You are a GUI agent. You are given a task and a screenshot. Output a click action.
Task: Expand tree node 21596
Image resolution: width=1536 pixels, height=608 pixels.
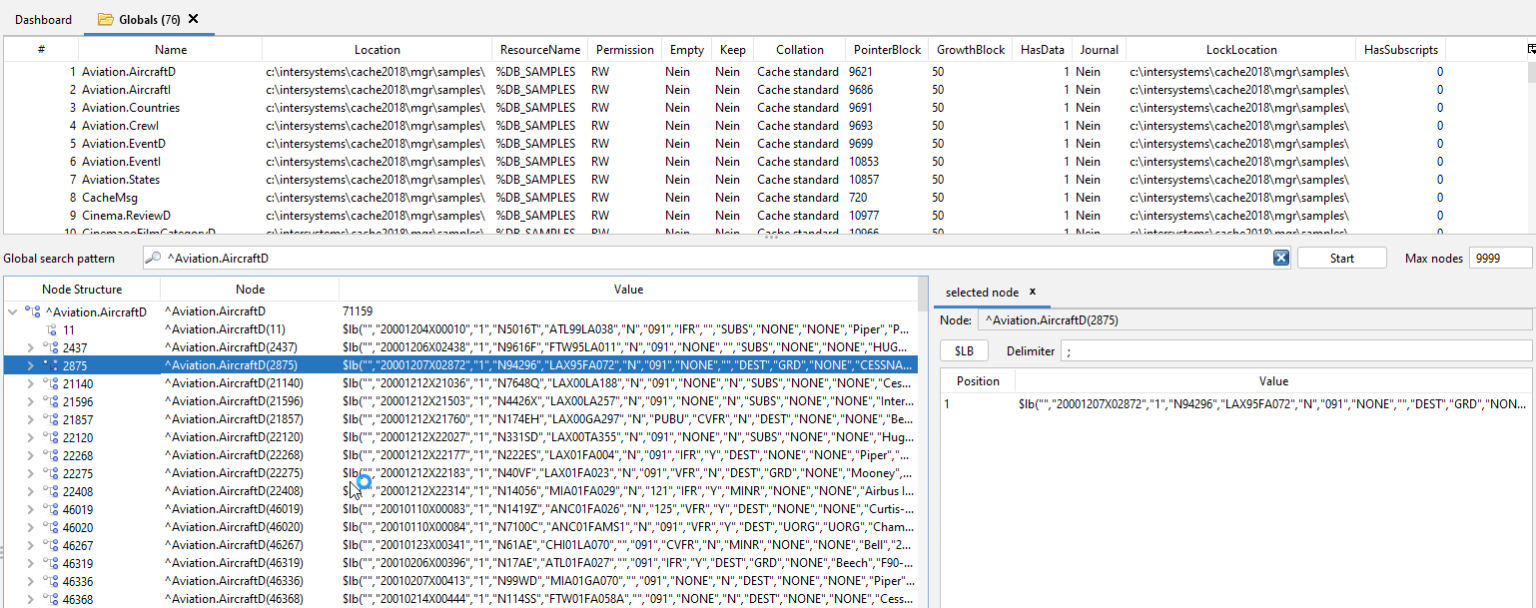[30, 401]
